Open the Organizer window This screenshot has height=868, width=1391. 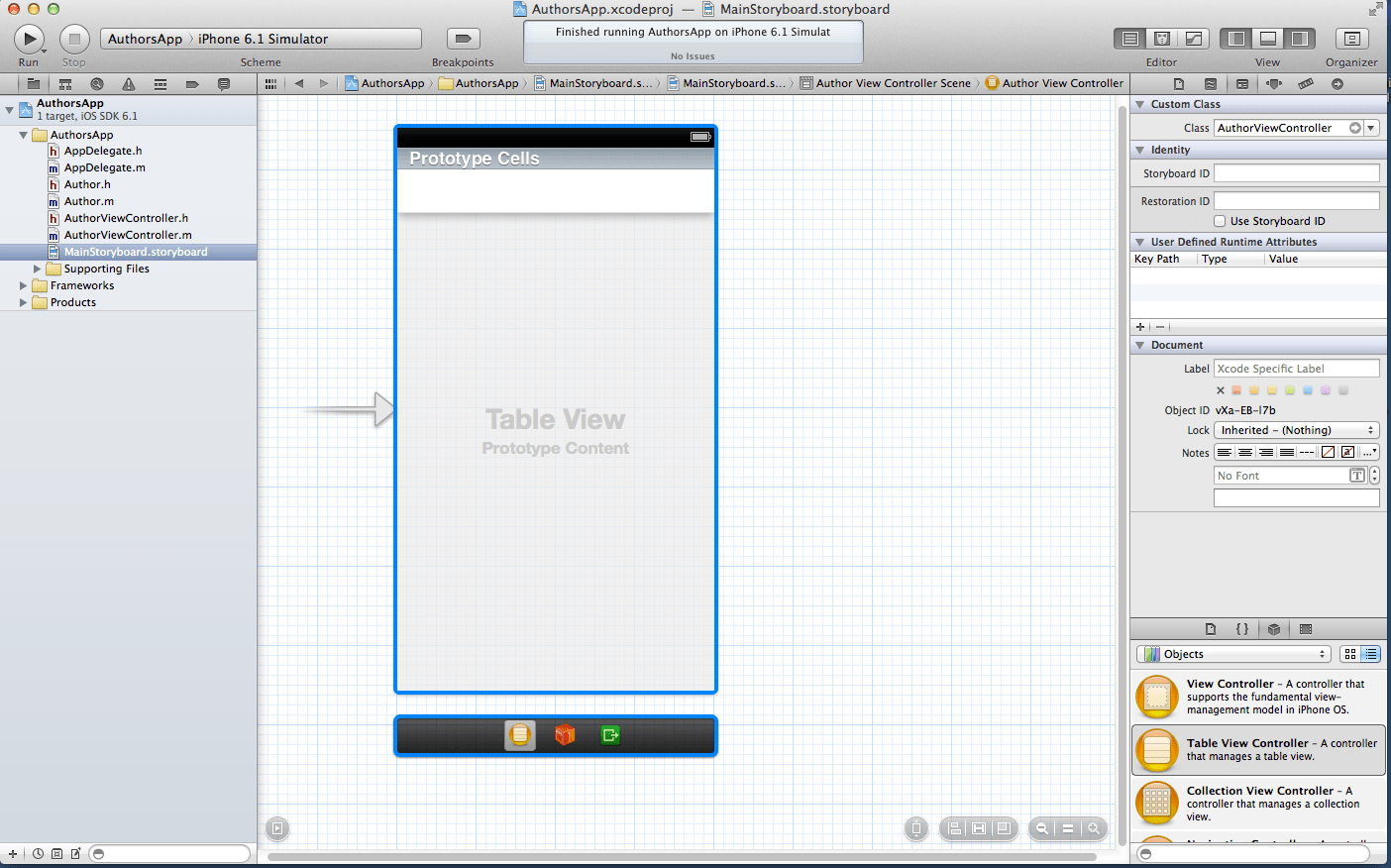click(x=1351, y=39)
